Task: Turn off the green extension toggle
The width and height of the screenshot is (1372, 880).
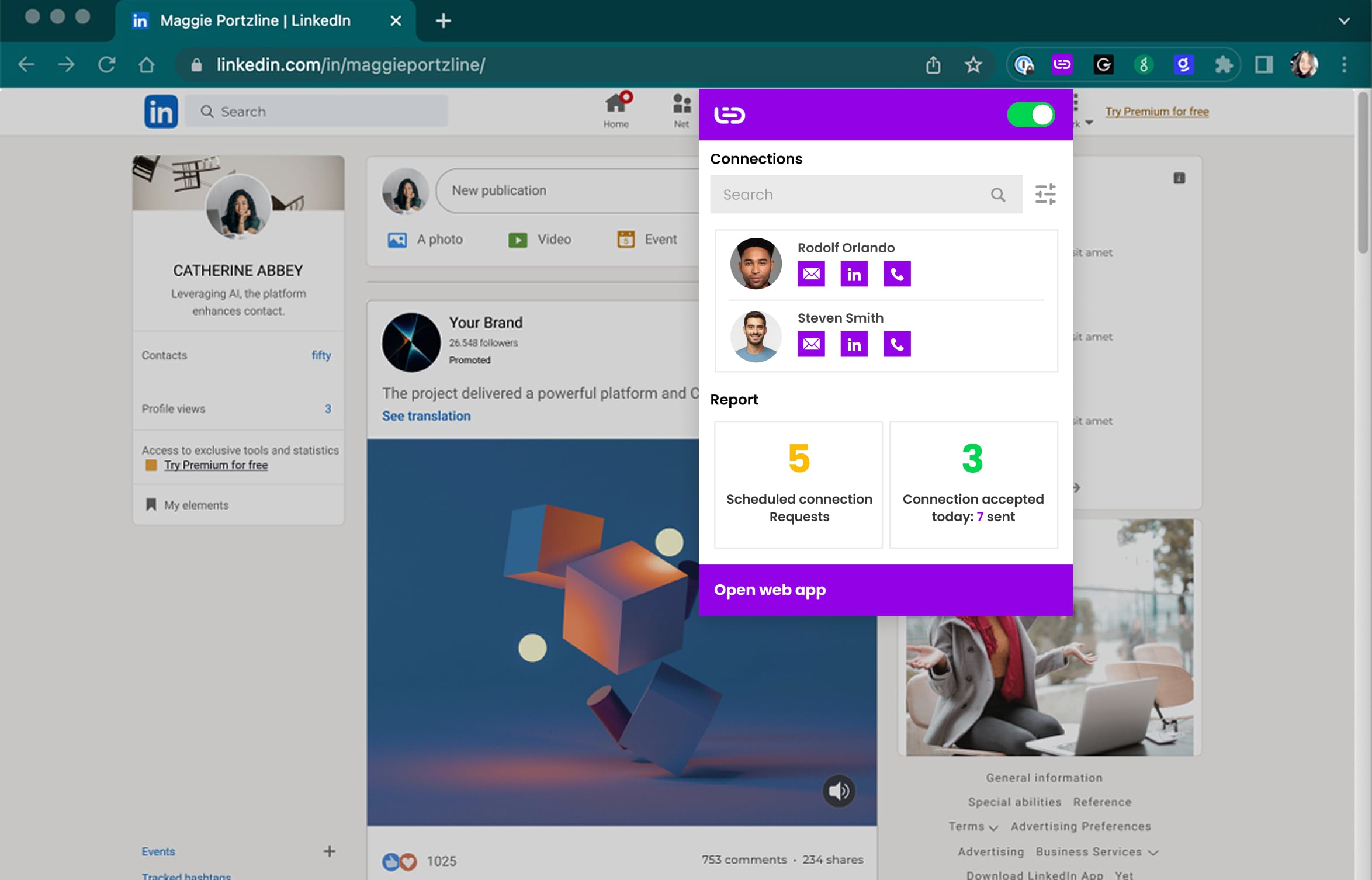Action: coord(1031,115)
